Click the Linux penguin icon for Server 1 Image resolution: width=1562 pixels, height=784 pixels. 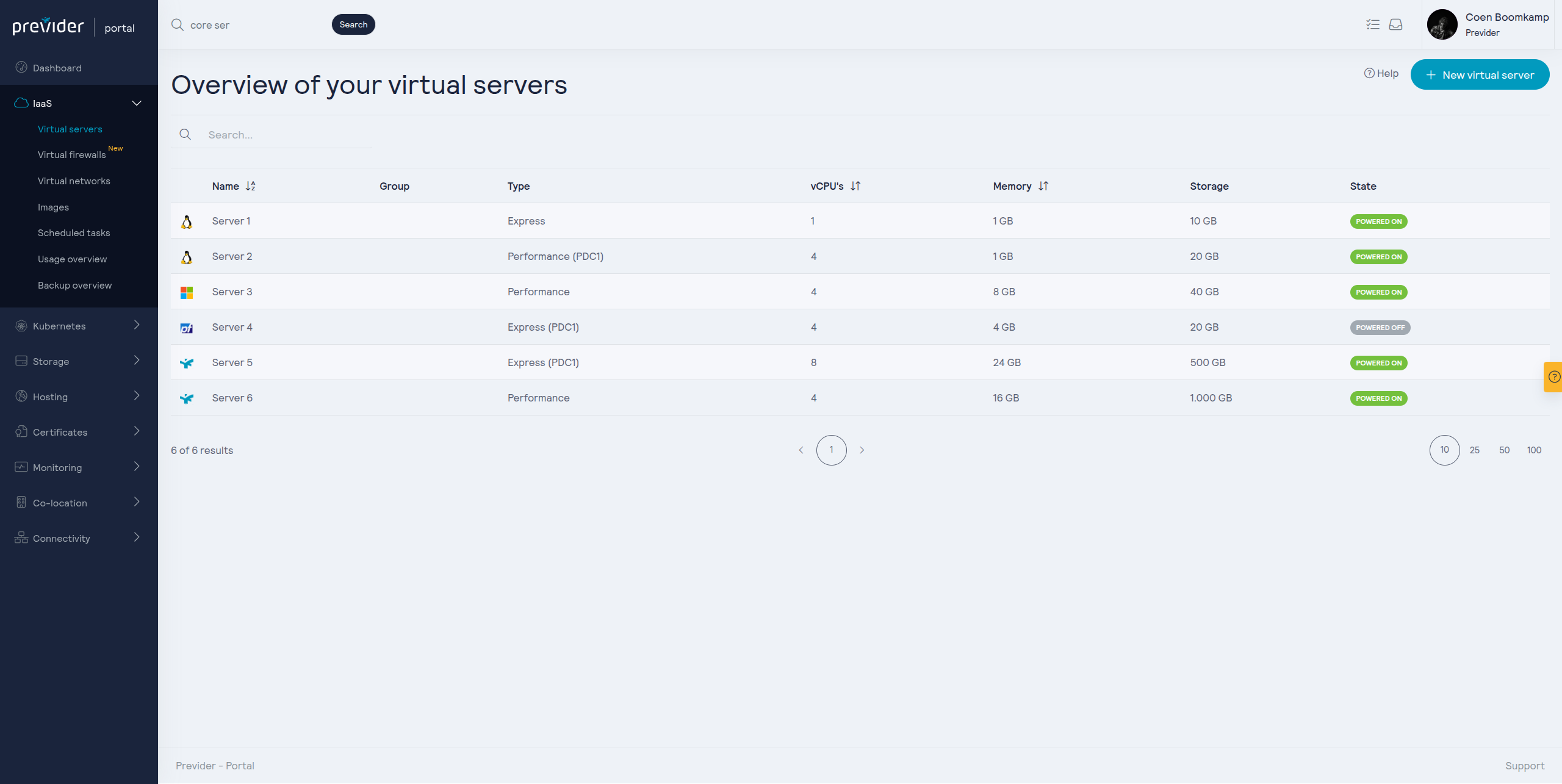(x=187, y=221)
